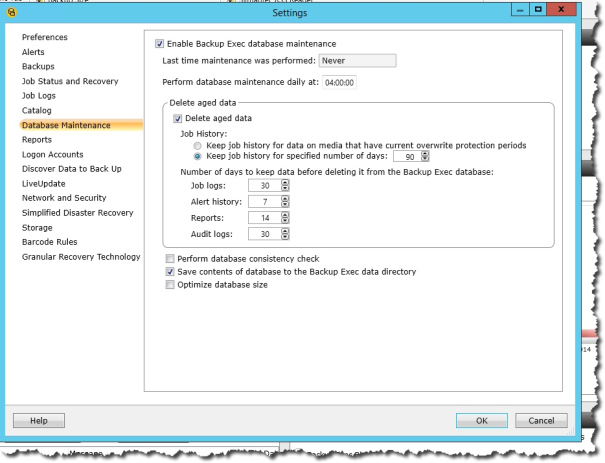Viewport: 605px width, 463px height.
Task: Select keep history for overwrite protection periods
Action: coord(197,146)
